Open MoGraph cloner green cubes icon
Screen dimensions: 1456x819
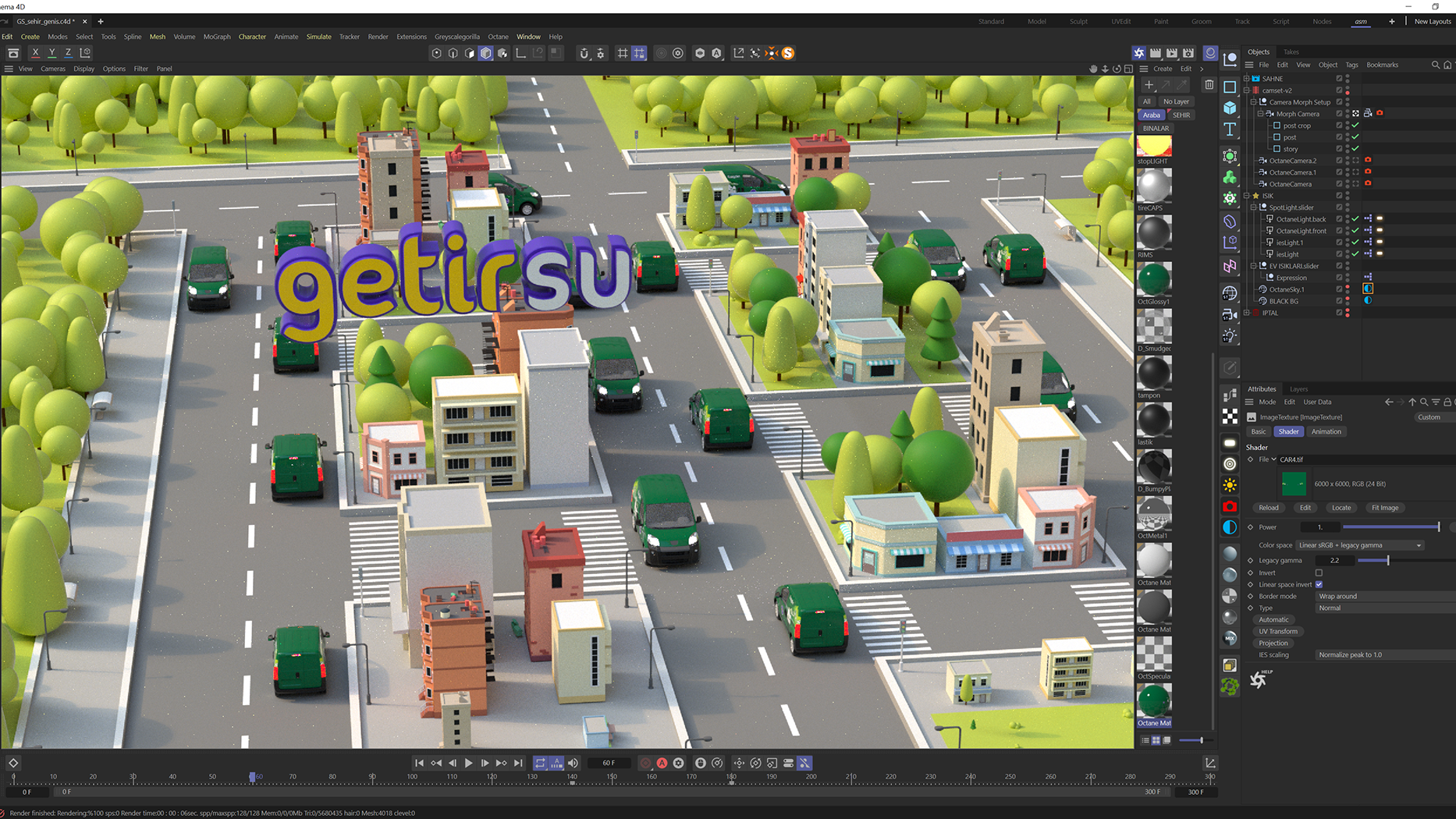(1230, 177)
